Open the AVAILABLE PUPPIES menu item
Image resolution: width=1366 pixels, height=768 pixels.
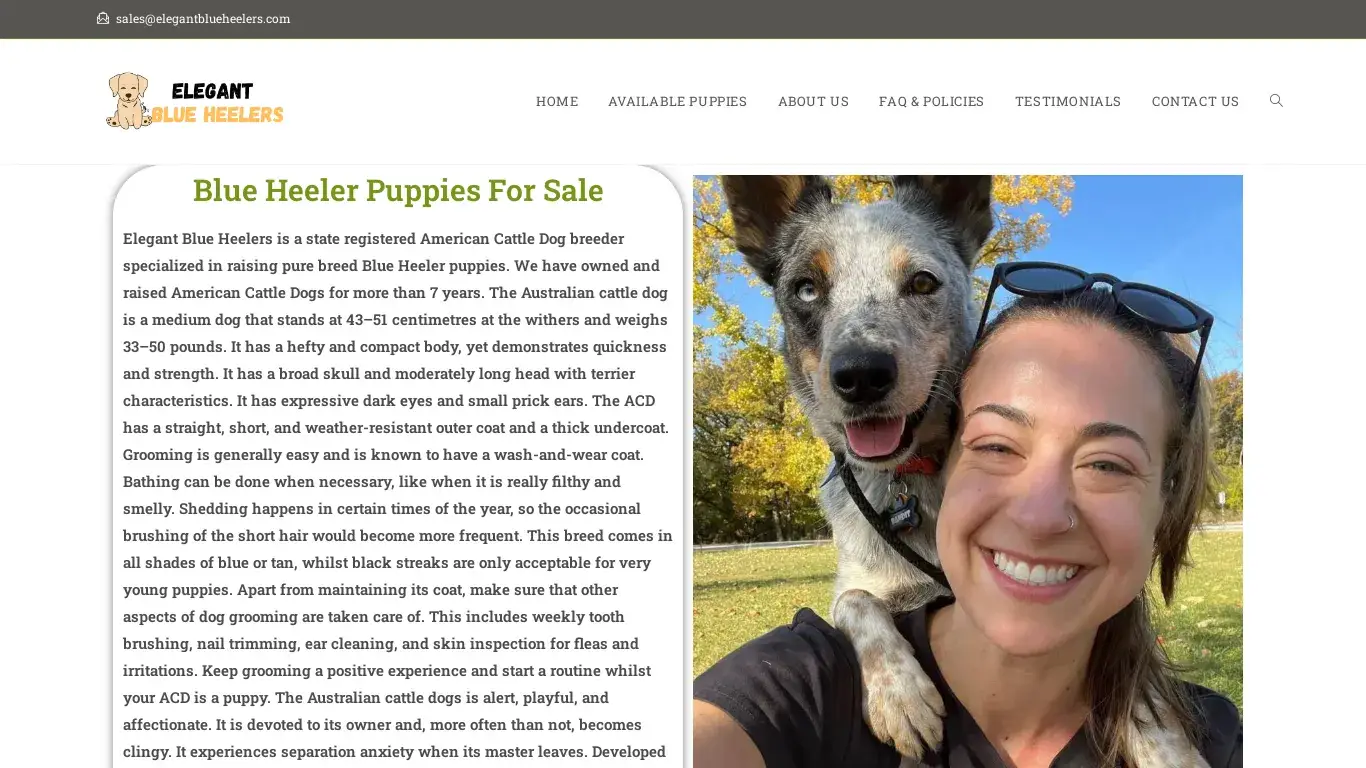tap(678, 101)
